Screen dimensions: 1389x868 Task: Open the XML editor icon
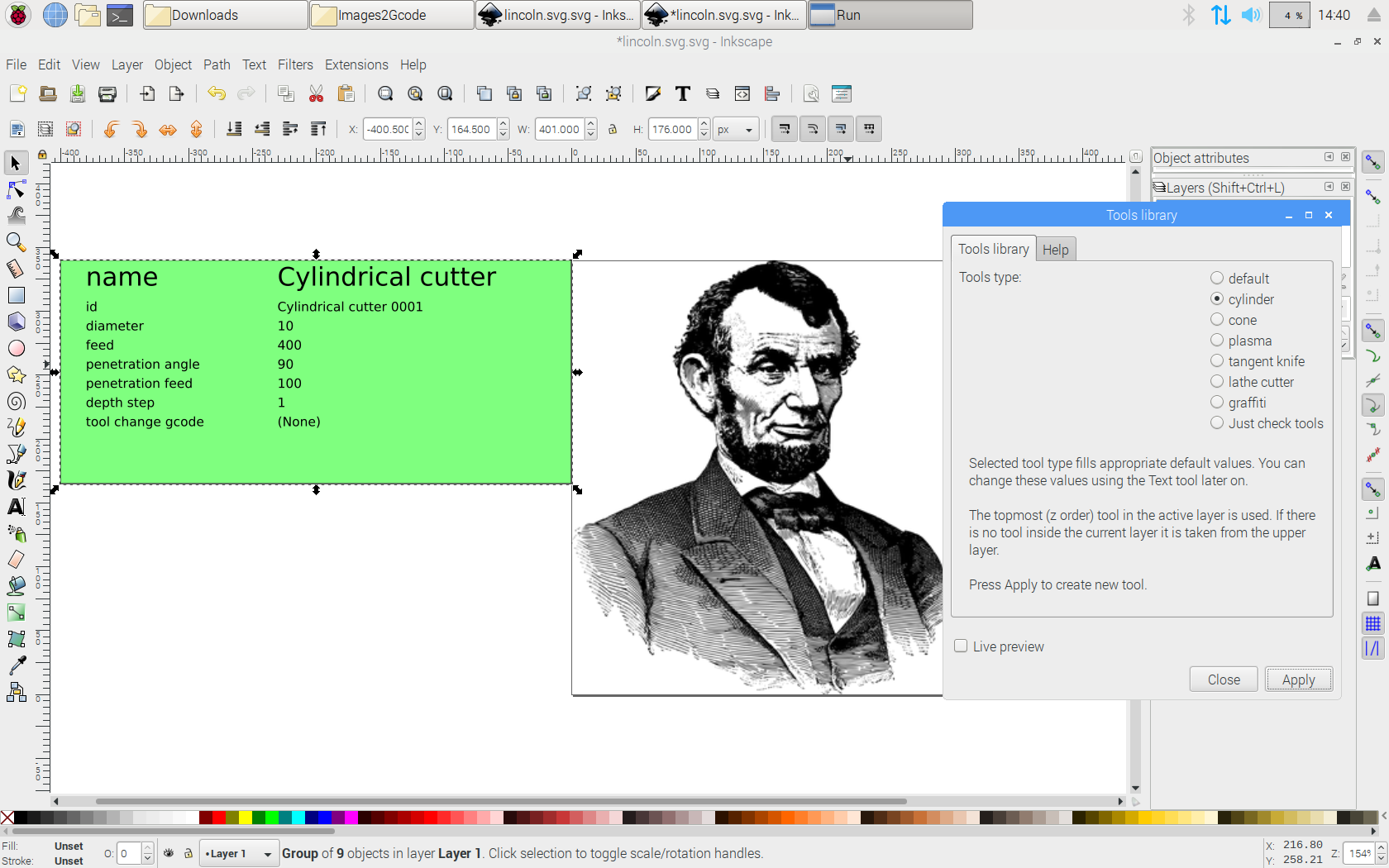742,93
